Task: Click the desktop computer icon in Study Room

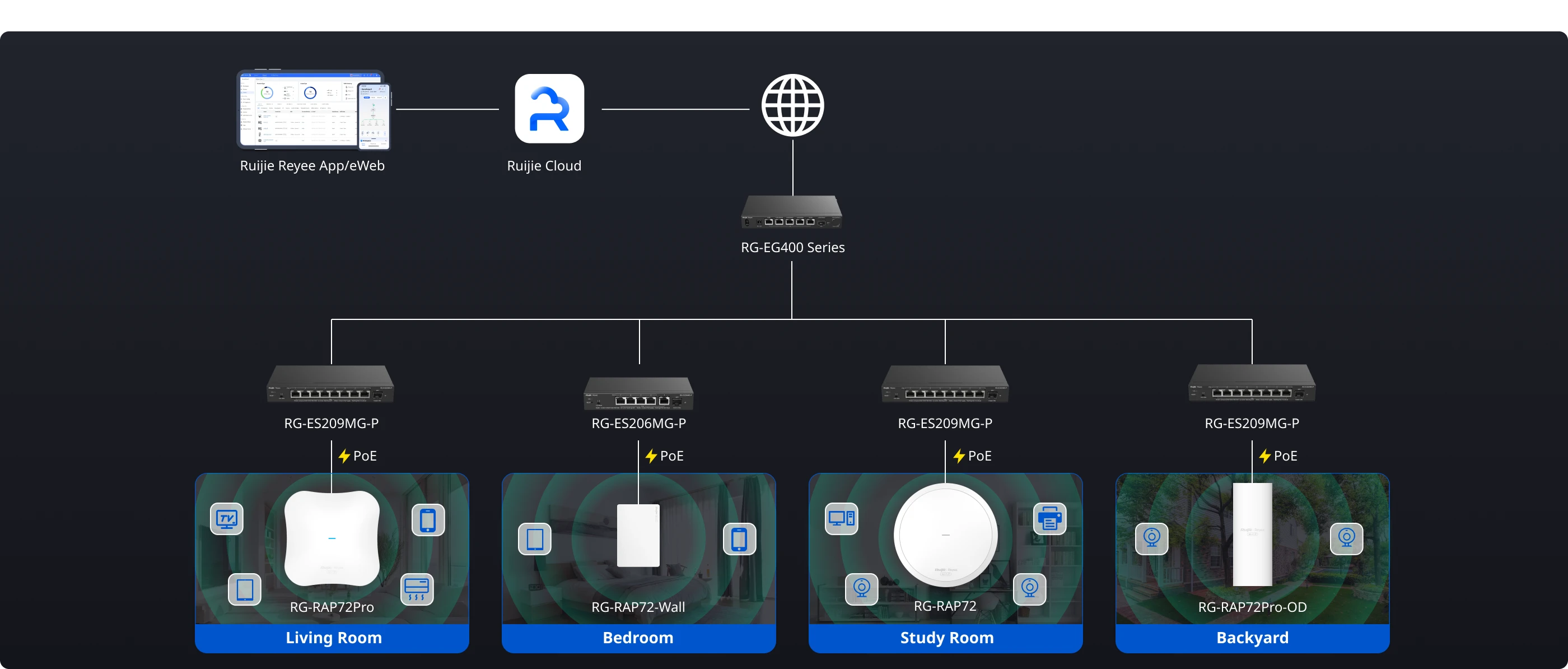Action: 842,518
